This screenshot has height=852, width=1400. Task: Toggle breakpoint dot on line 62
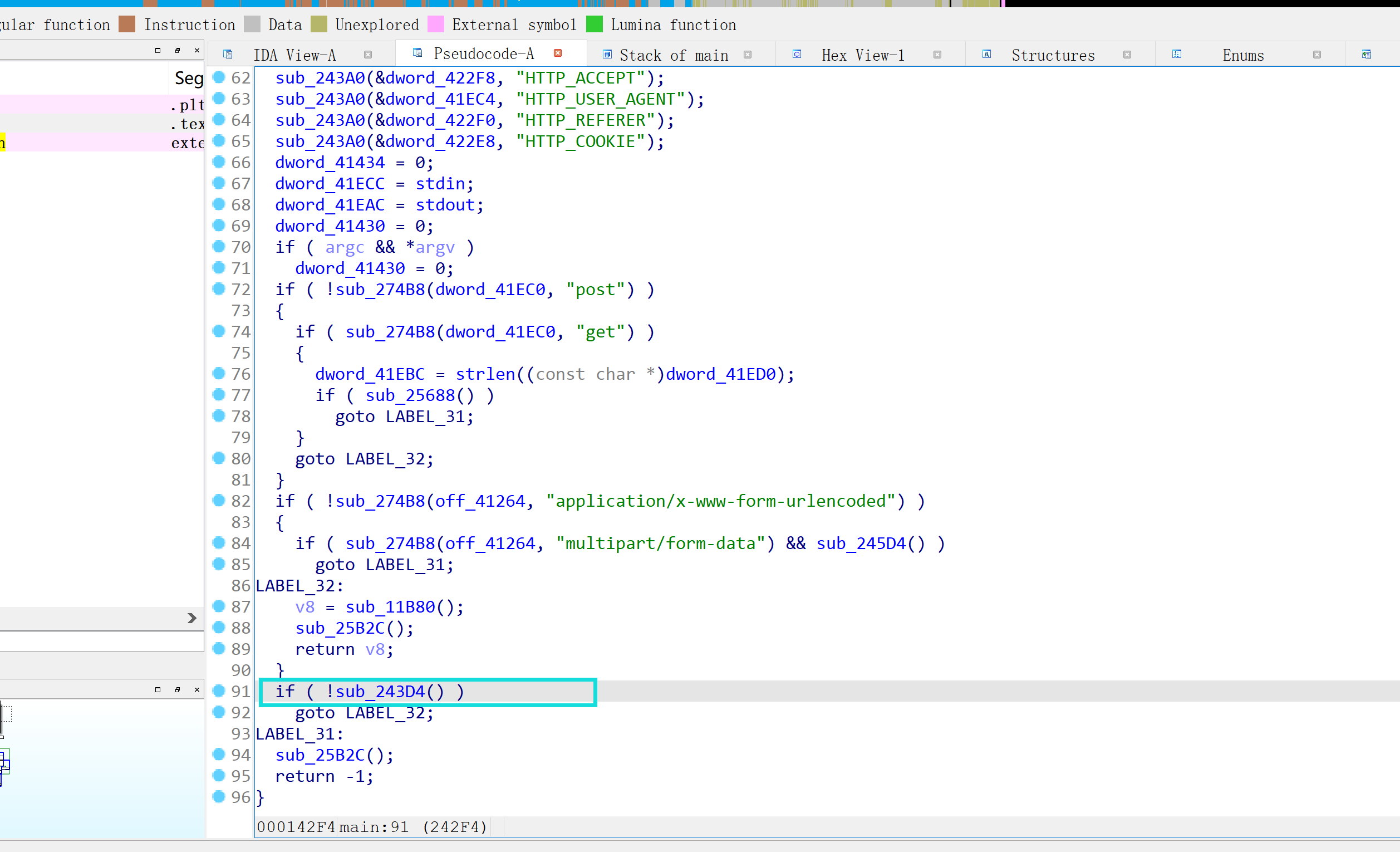tap(219, 77)
